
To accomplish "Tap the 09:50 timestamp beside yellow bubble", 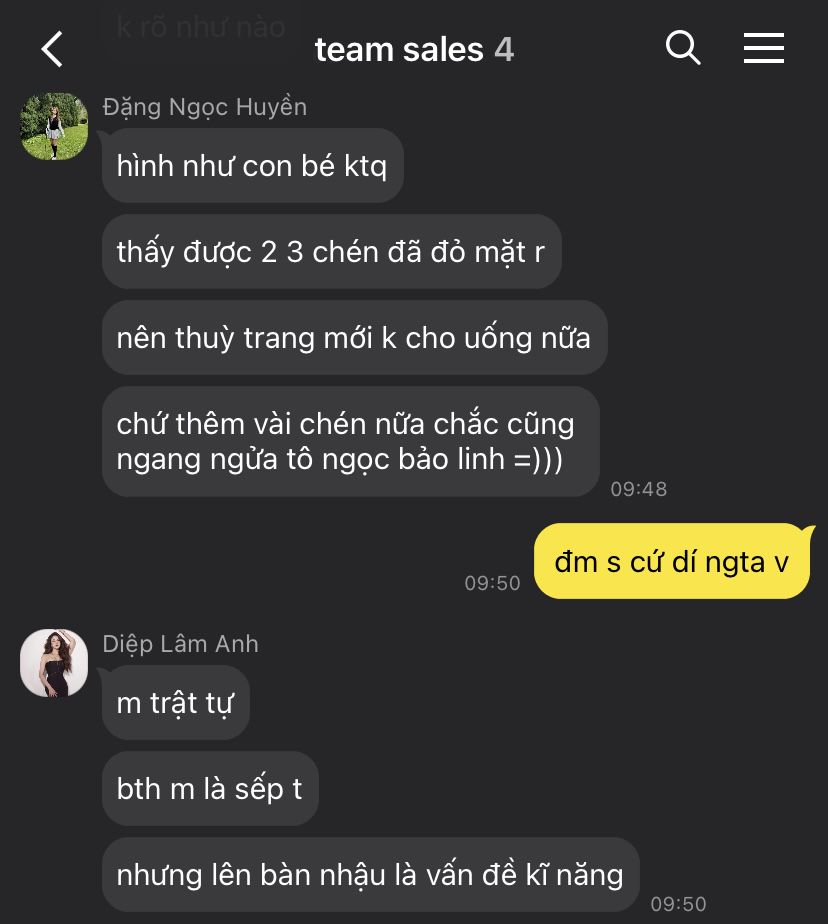I will [x=493, y=583].
